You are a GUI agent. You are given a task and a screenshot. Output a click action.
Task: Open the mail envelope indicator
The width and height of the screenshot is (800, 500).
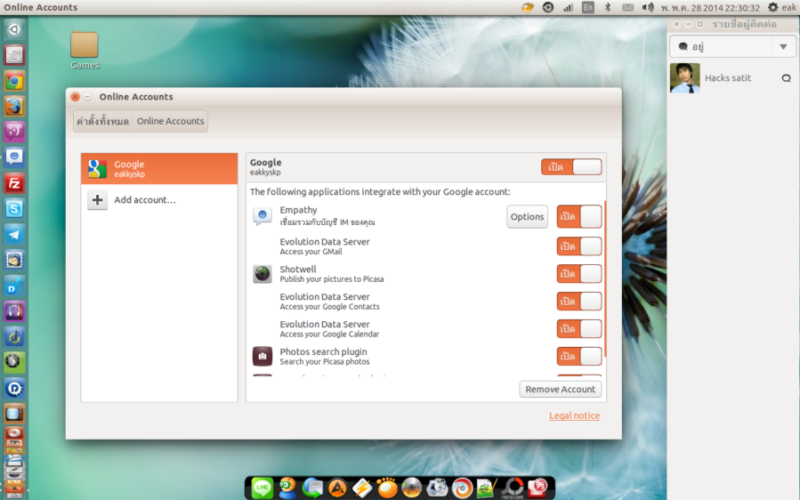tap(628, 7)
